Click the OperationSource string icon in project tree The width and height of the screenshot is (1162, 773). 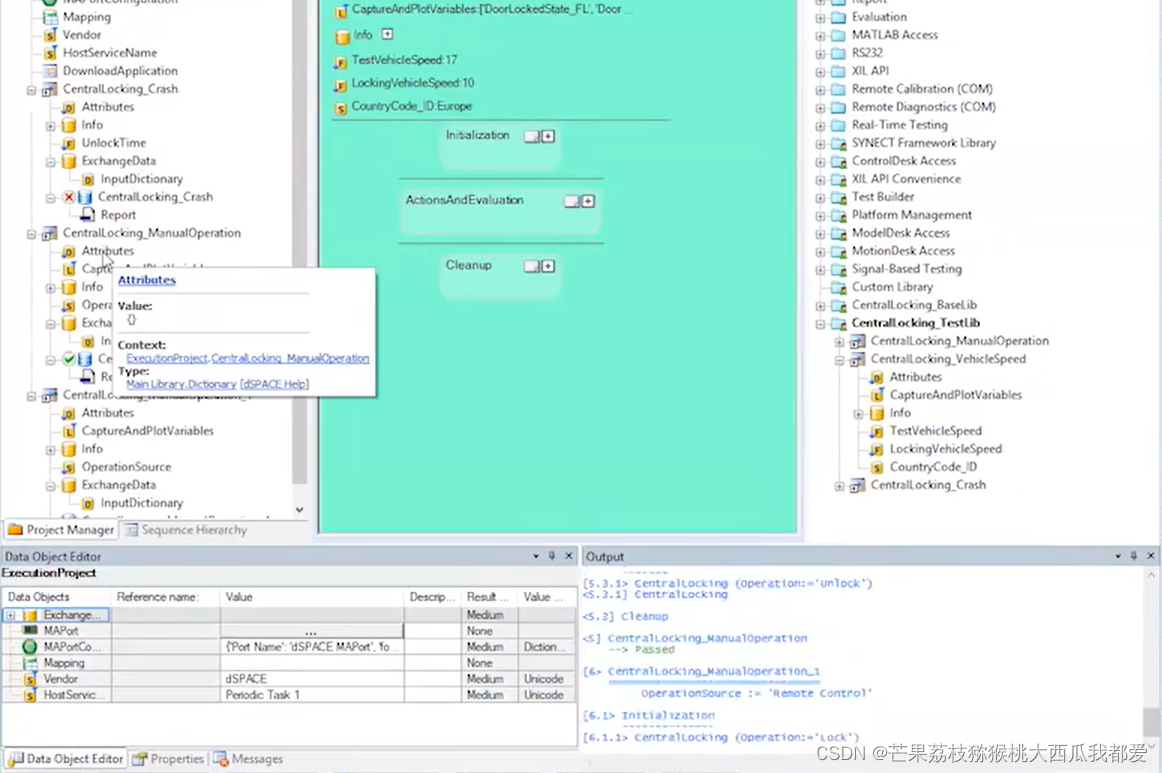(69, 468)
